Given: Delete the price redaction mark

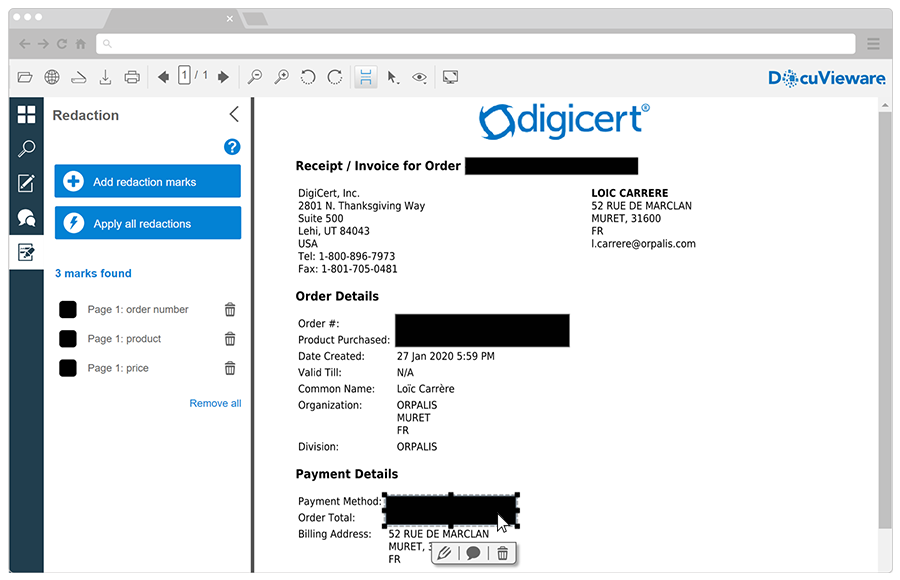Looking at the screenshot, I should click(230, 368).
